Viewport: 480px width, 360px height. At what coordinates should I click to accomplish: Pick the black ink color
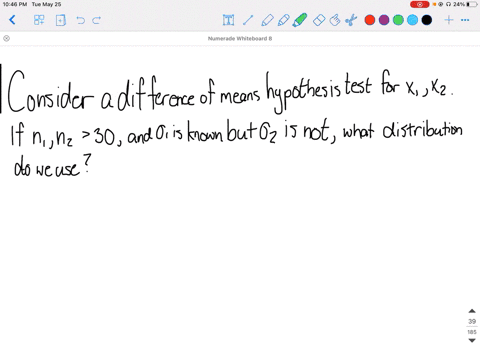pos(427,20)
